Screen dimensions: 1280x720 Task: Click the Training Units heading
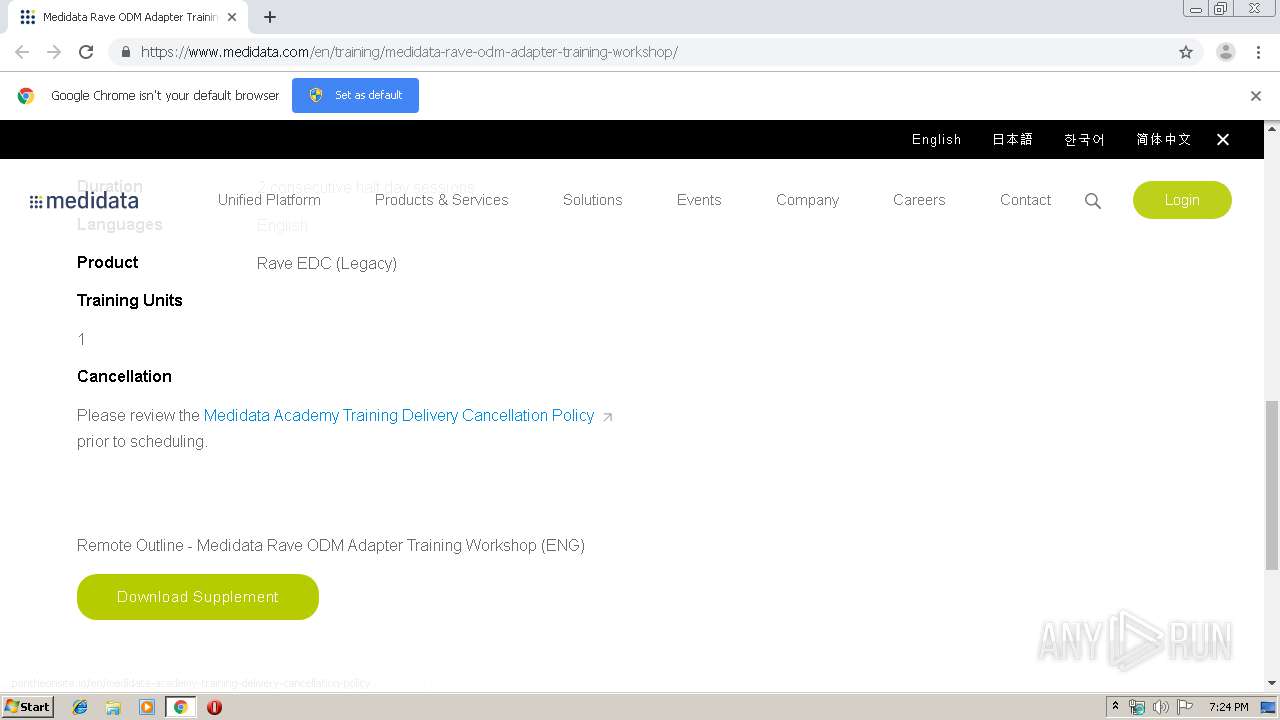(130, 300)
